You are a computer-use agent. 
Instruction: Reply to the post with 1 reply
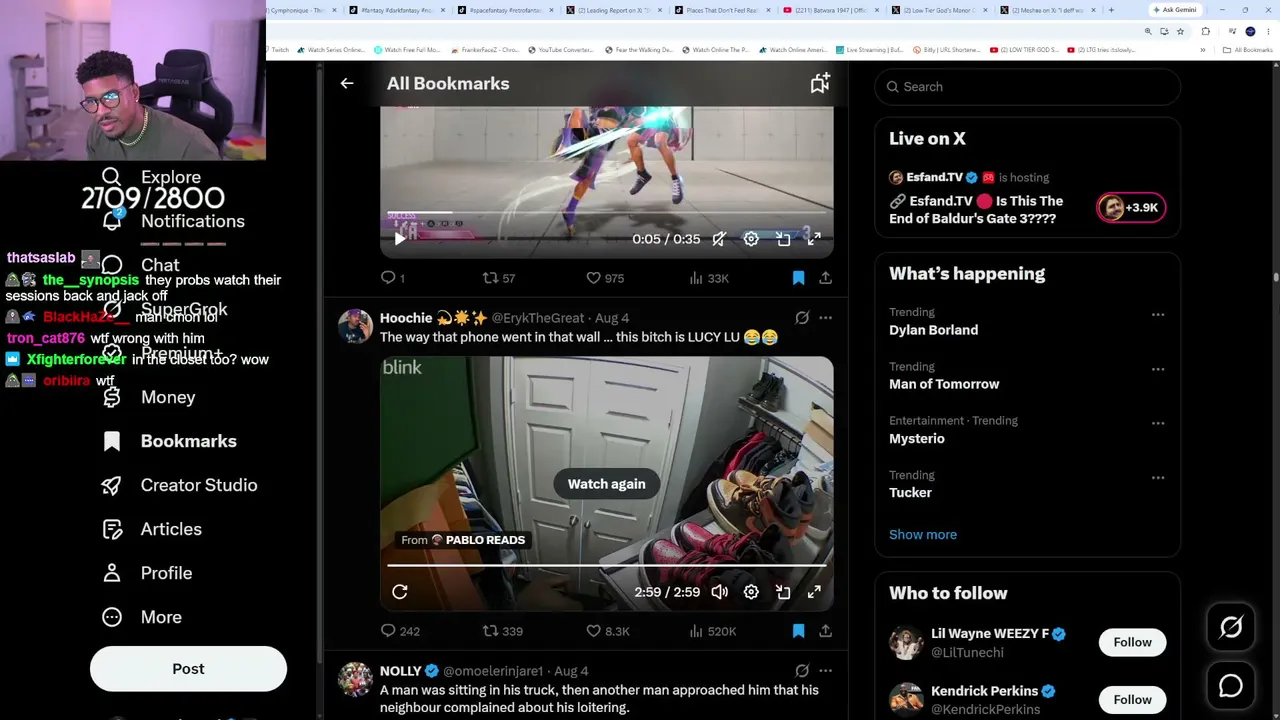pos(393,278)
